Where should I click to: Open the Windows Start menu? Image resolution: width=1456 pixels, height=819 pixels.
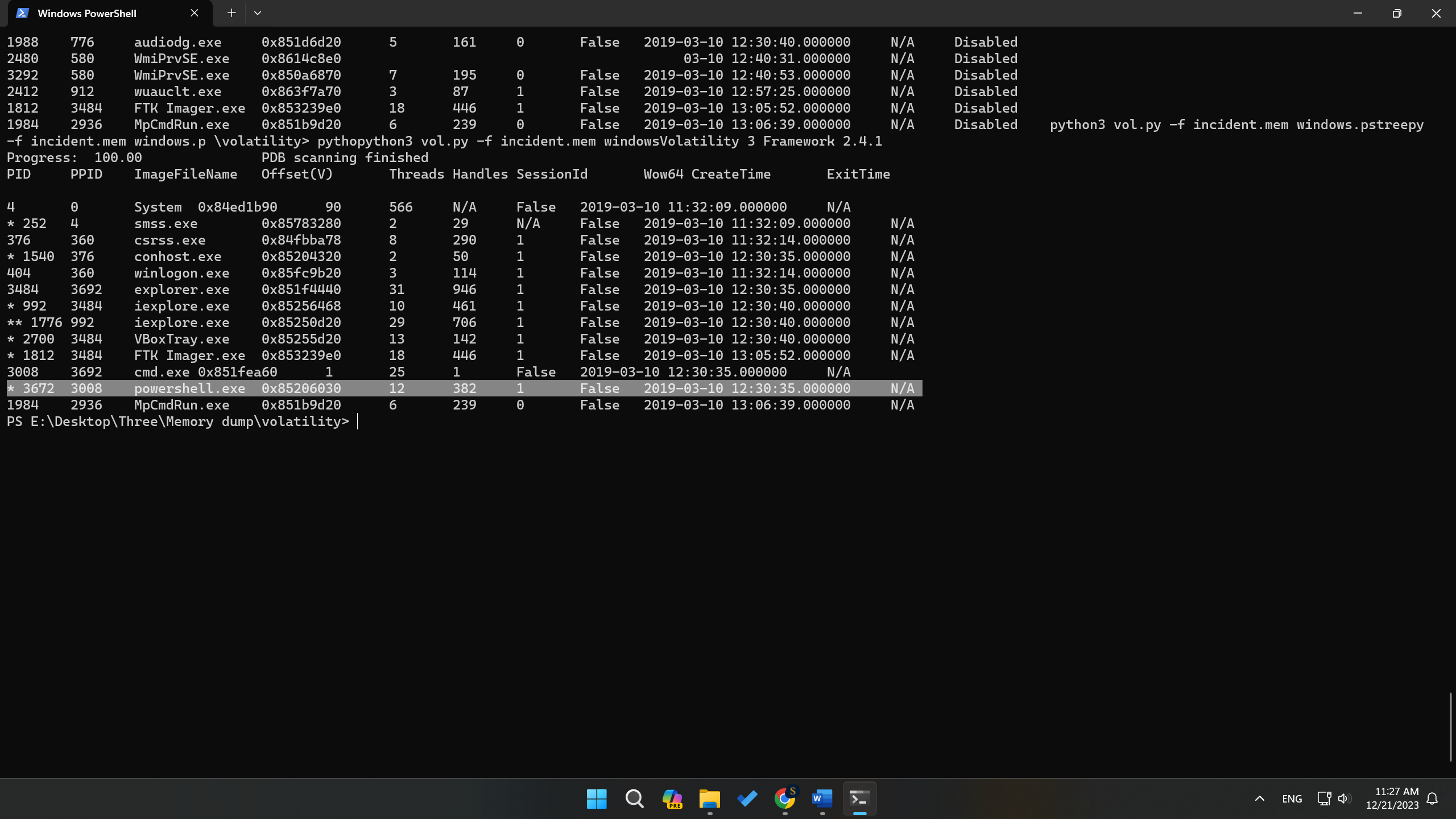pyautogui.click(x=597, y=799)
